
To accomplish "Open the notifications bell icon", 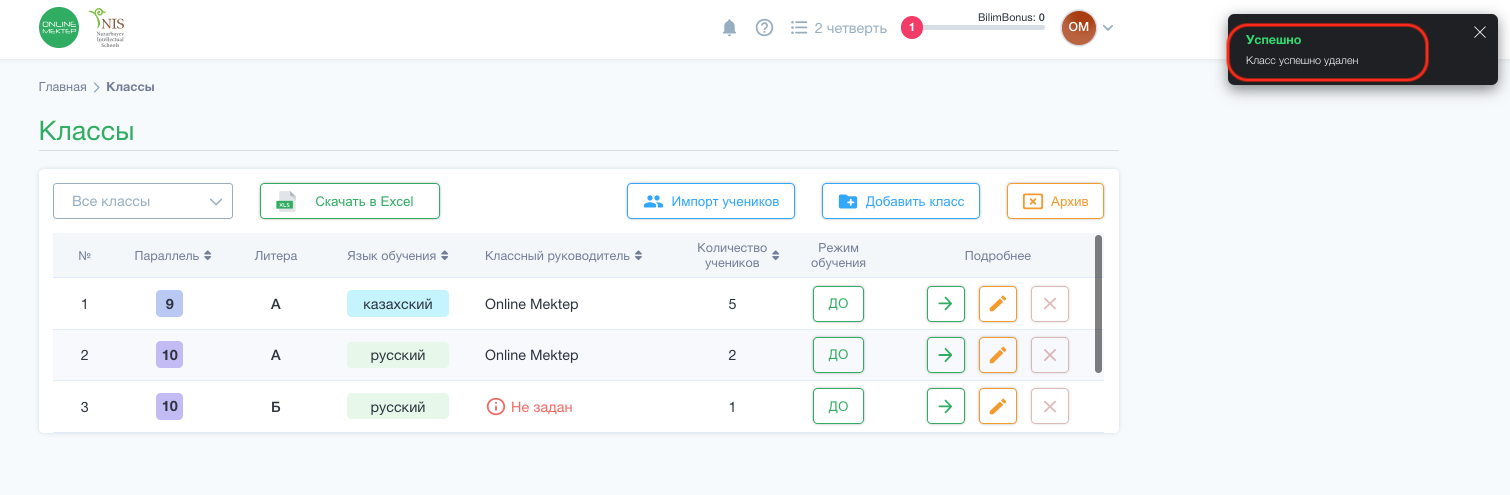I will point(729,28).
